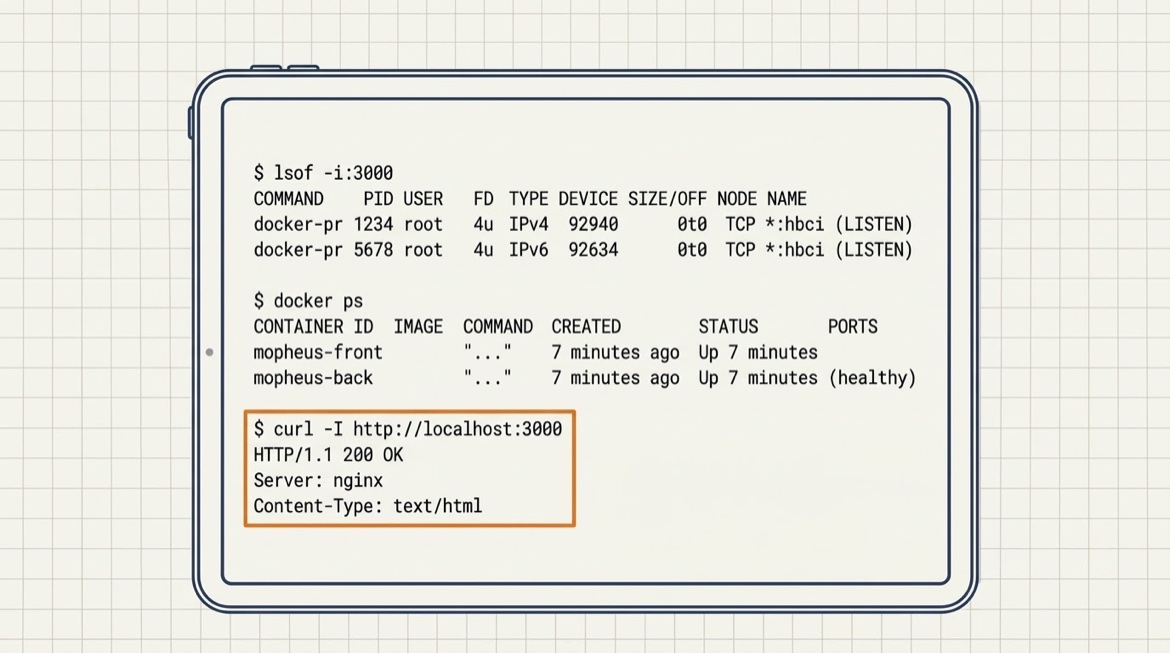Click the PID 1234 docker-pr row
Image resolution: width=1170 pixels, height=654 pixels.
(583, 225)
